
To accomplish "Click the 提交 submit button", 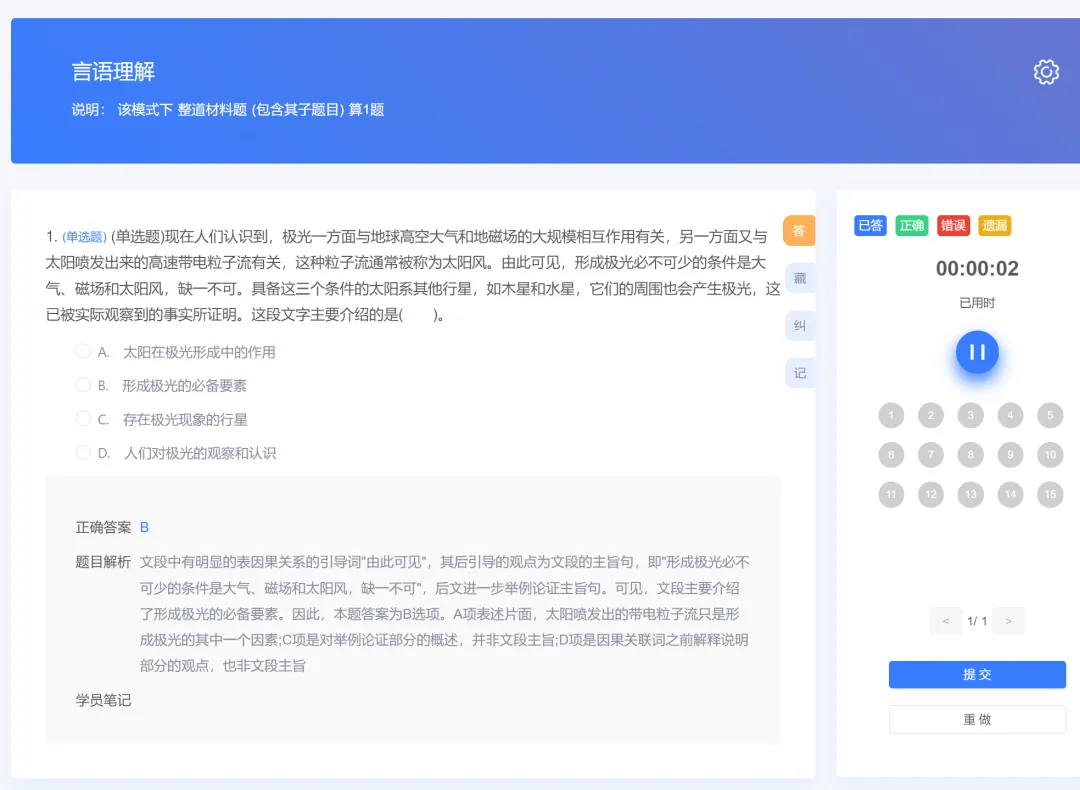I will click(x=977, y=675).
